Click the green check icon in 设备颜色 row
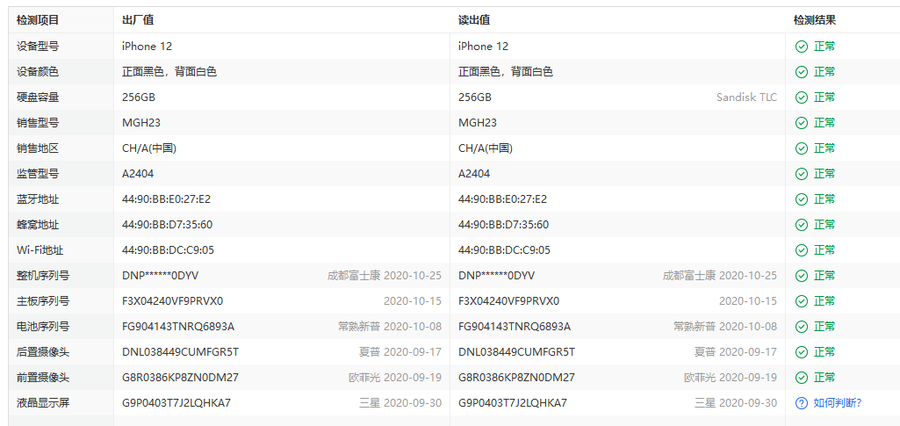This screenshot has height=426, width=900. (801, 72)
